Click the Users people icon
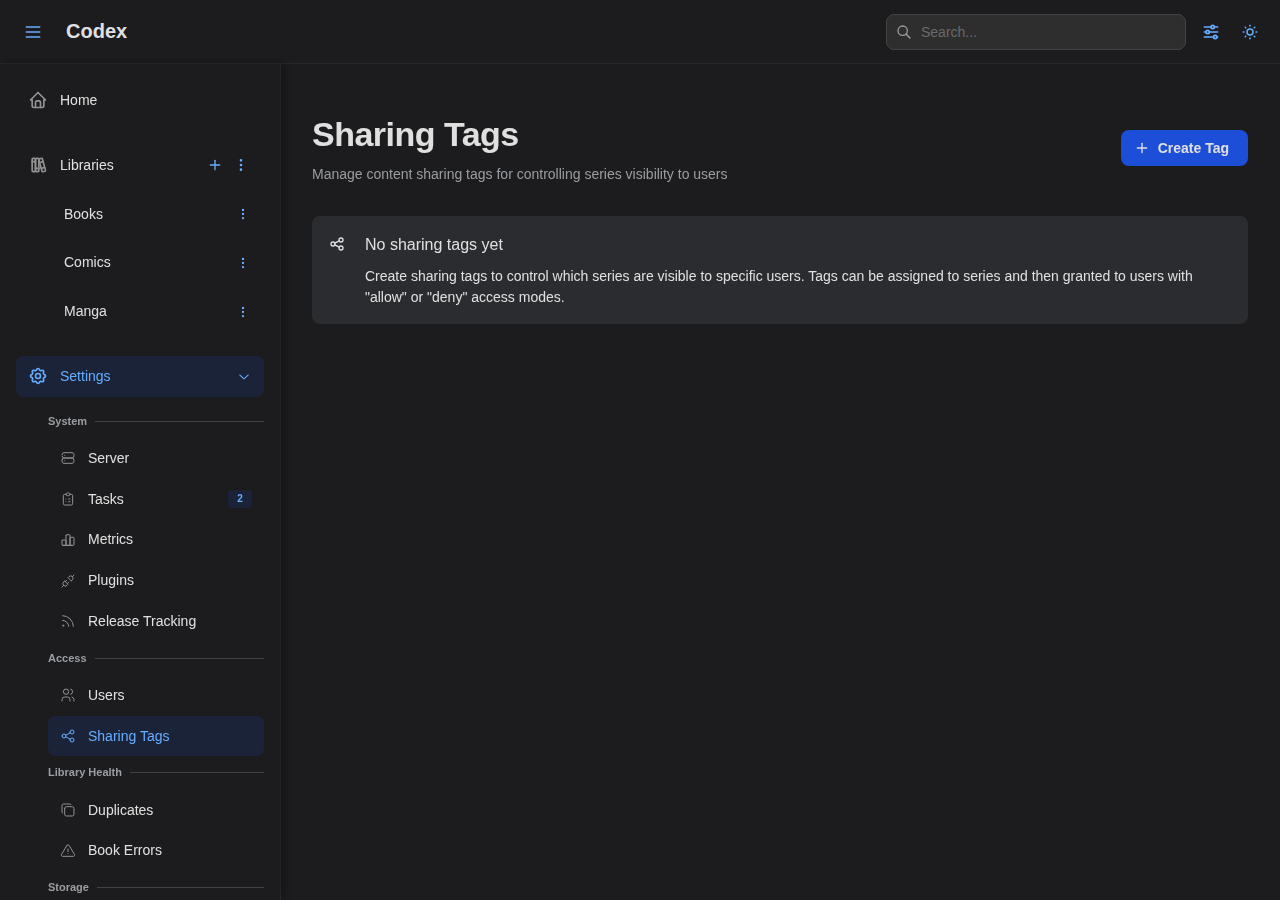The height and width of the screenshot is (900, 1280). click(x=68, y=695)
